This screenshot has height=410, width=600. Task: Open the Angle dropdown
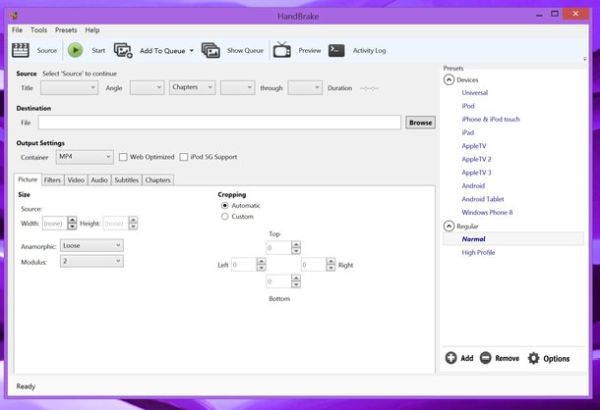point(147,88)
